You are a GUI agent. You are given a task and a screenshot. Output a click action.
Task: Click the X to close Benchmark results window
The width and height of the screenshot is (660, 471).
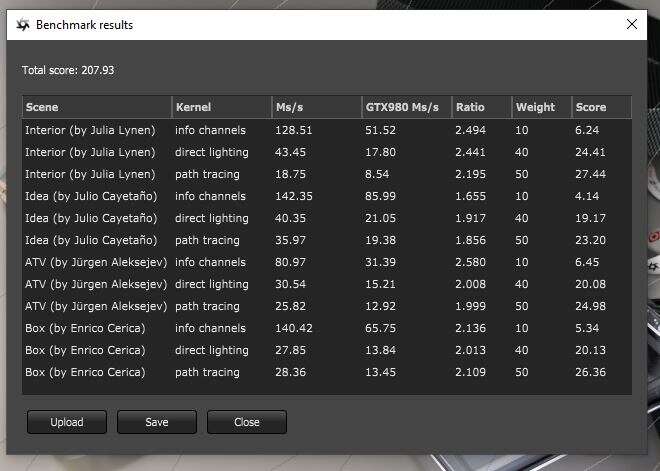(631, 24)
